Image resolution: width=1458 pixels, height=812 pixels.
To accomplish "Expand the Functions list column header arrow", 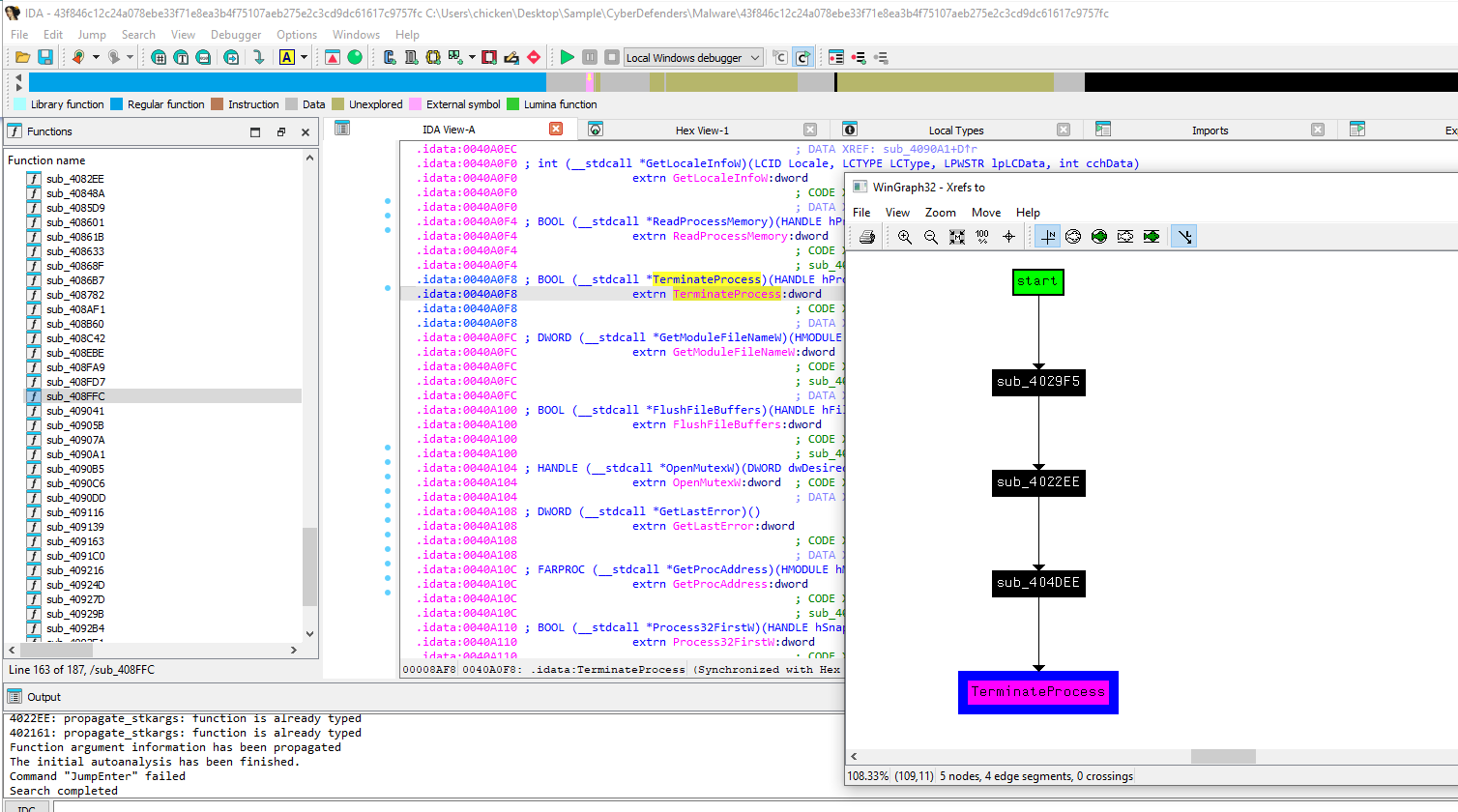I will click(309, 158).
